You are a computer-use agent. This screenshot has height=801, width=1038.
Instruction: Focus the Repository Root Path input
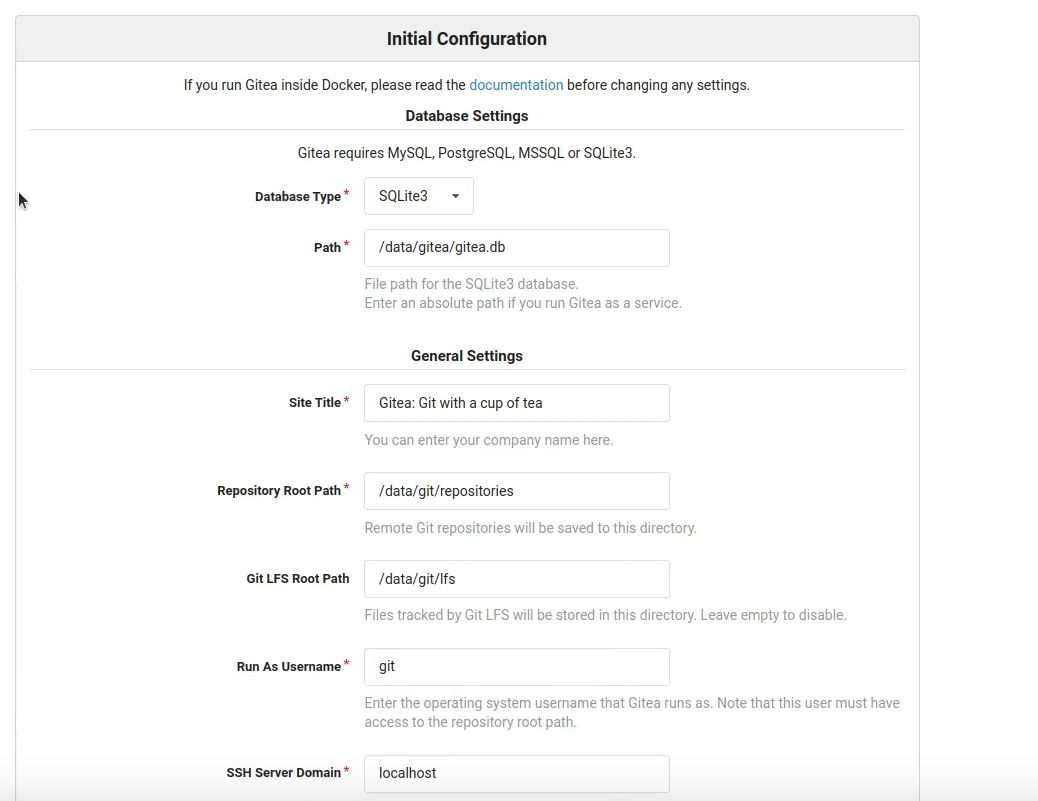[516, 490]
